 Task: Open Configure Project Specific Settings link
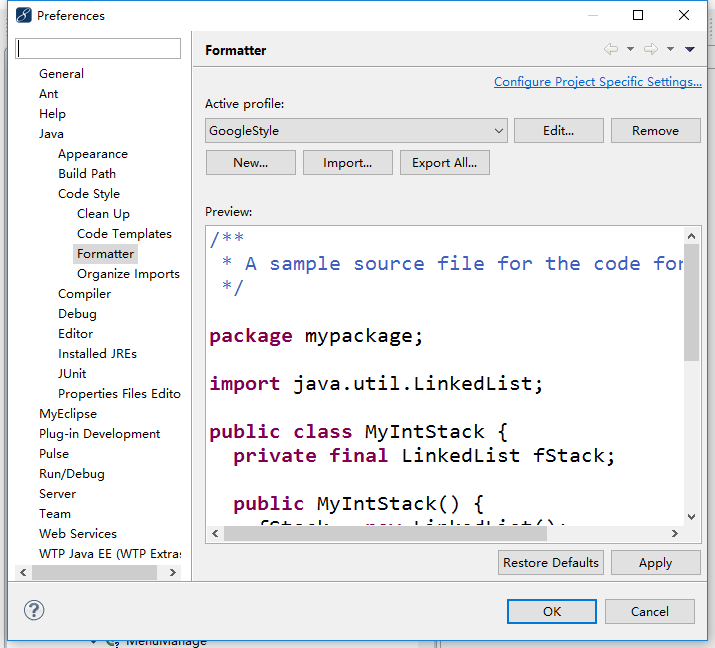coord(597,82)
